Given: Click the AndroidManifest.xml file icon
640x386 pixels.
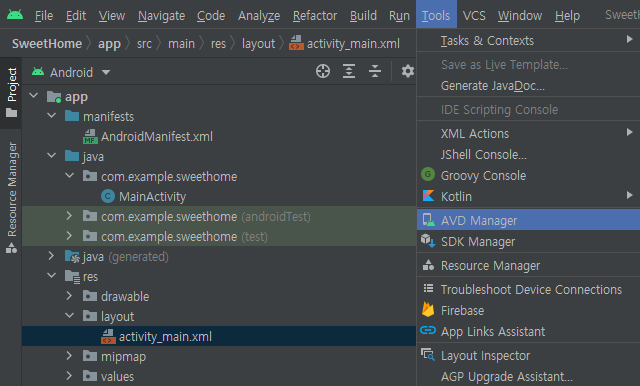Looking at the screenshot, I should coord(90,137).
